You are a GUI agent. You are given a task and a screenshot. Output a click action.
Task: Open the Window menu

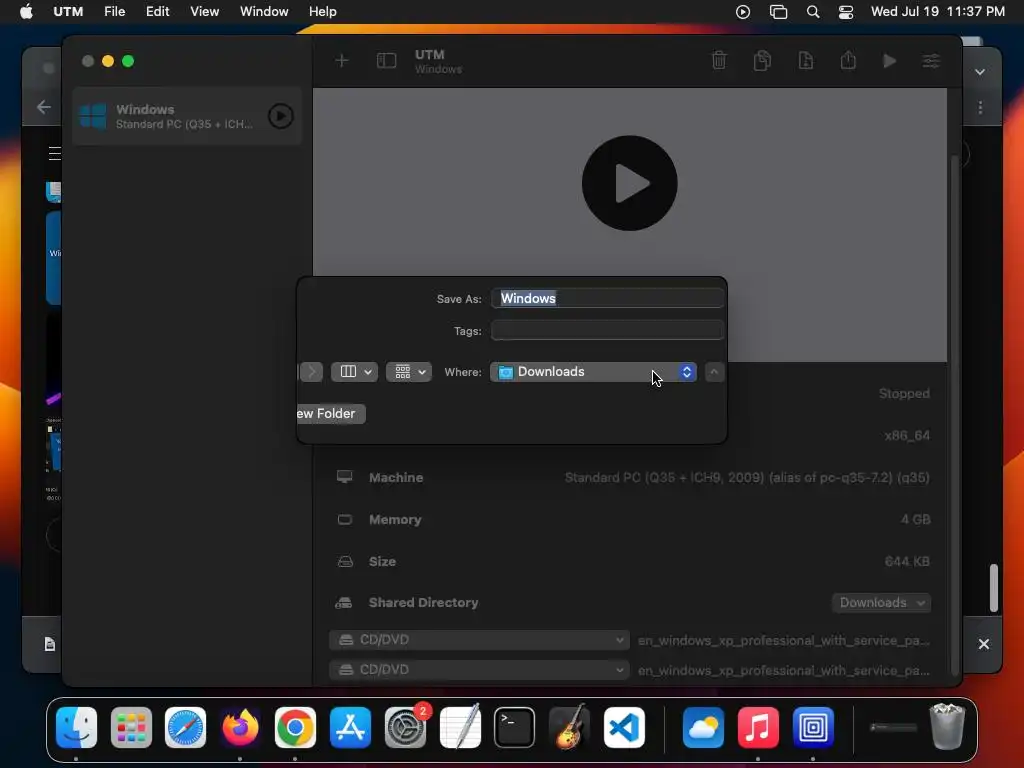pyautogui.click(x=264, y=12)
